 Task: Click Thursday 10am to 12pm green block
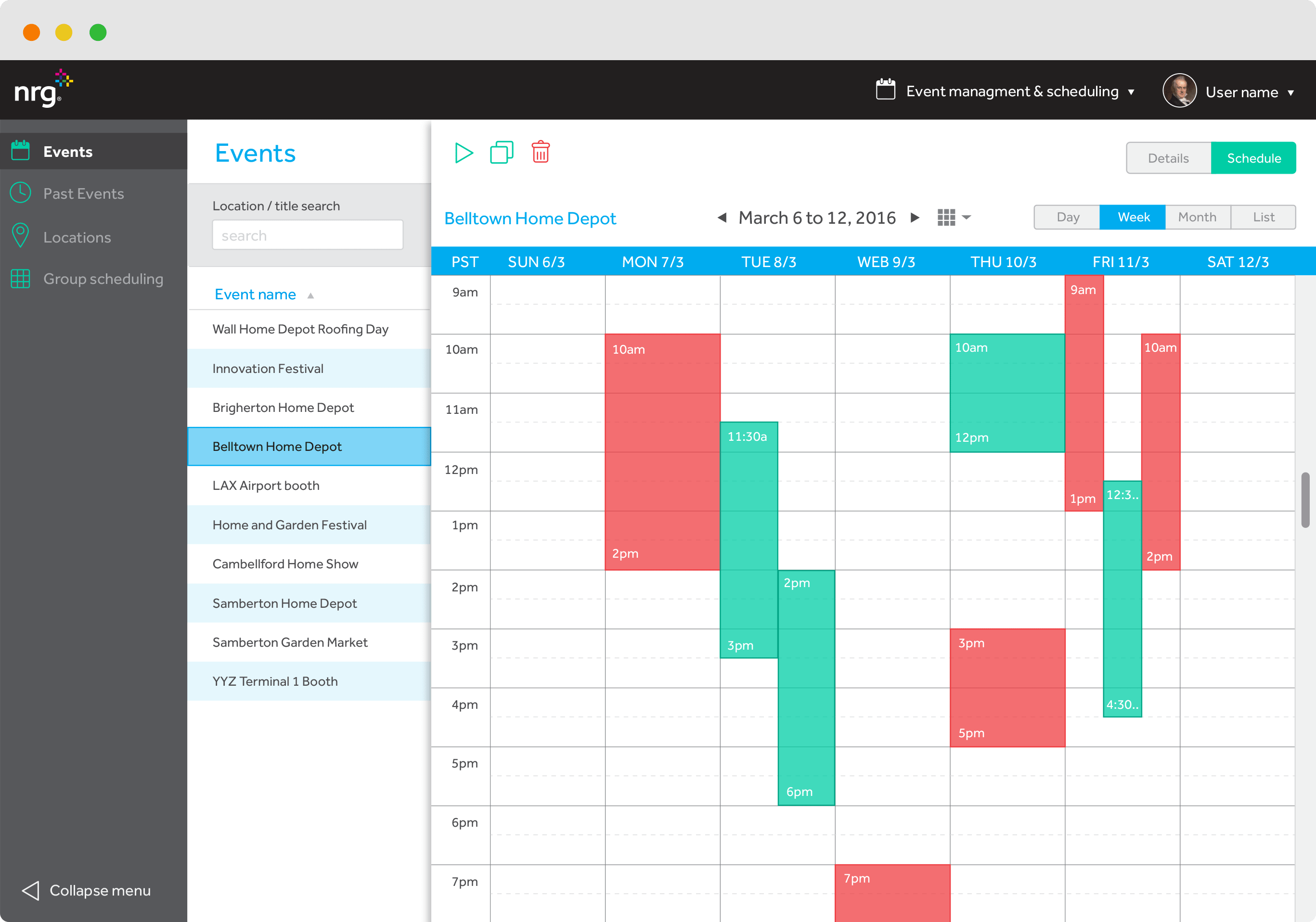click(x=1007, y=393)
